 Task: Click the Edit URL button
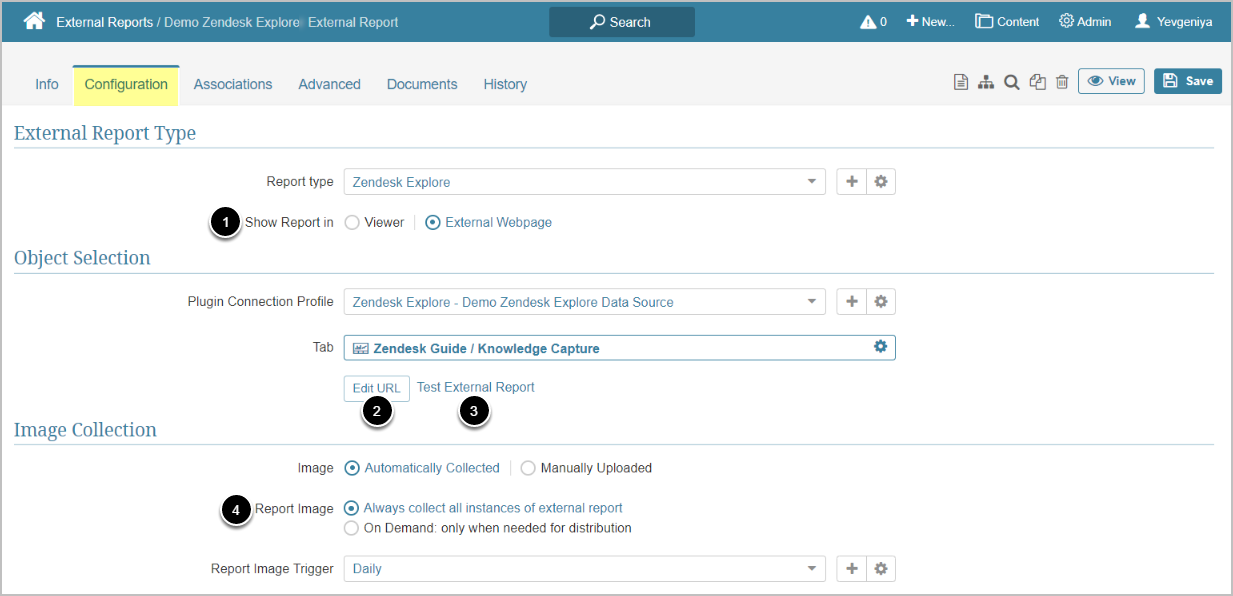[x=376, y=388]
